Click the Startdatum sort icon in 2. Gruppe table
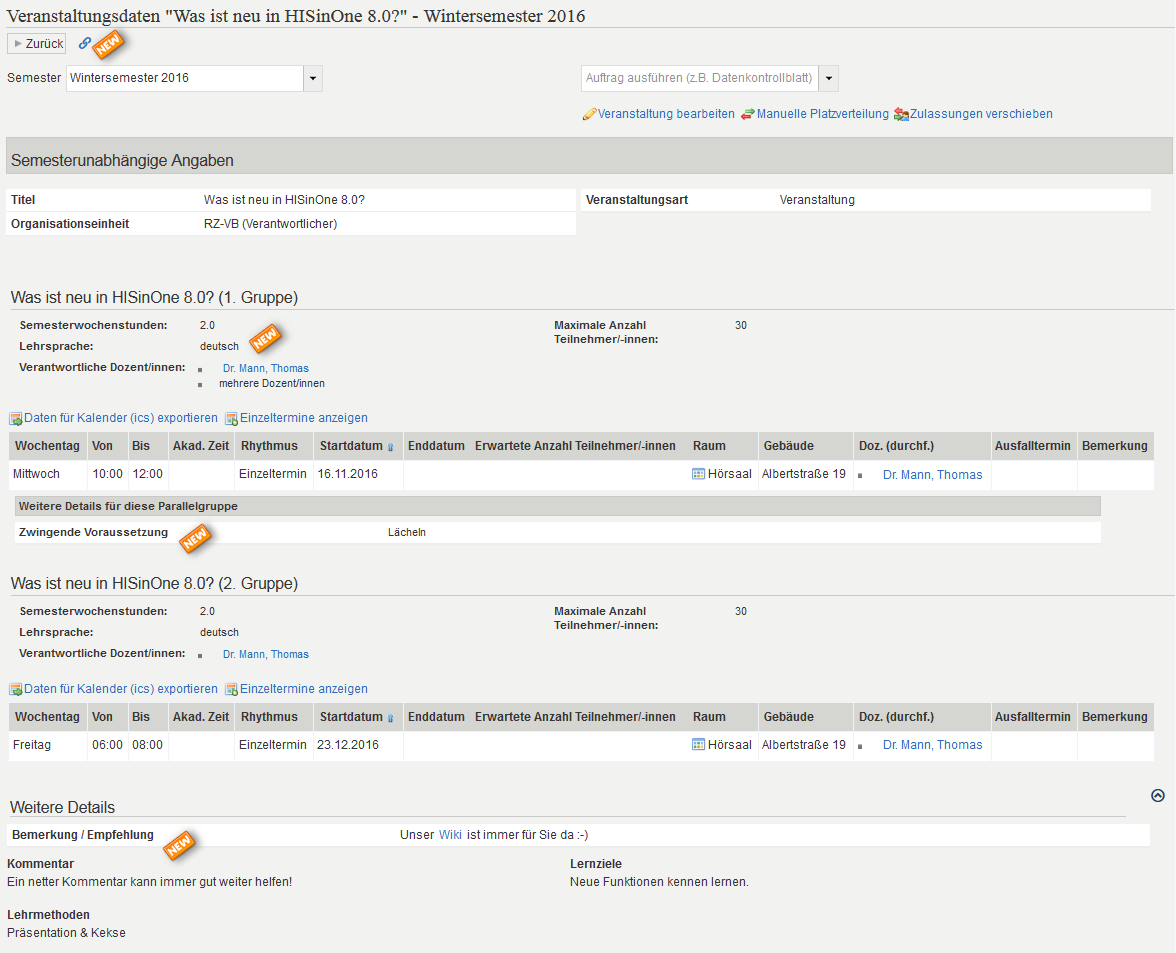The image size is (1176, 953). pos(391,718)
